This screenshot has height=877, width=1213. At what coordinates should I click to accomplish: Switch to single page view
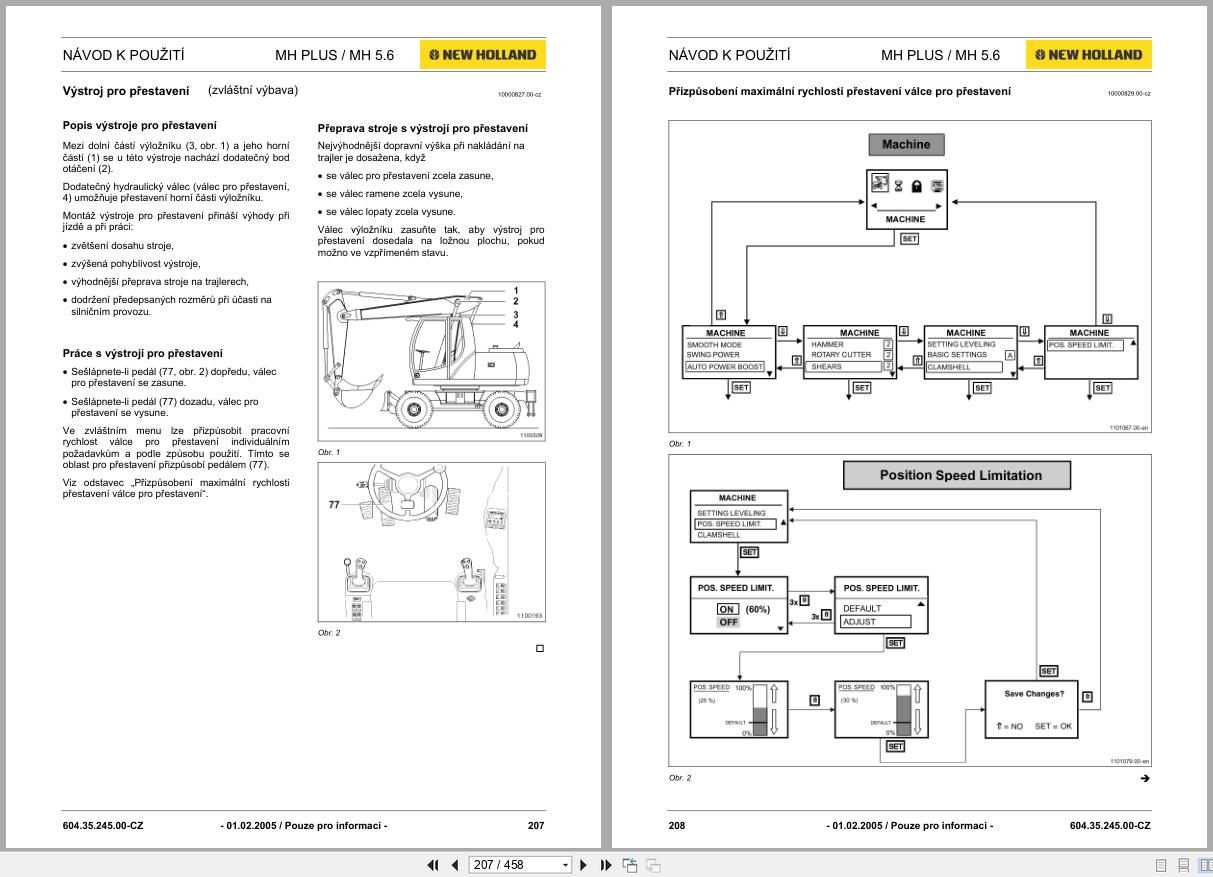point(1161,865)
